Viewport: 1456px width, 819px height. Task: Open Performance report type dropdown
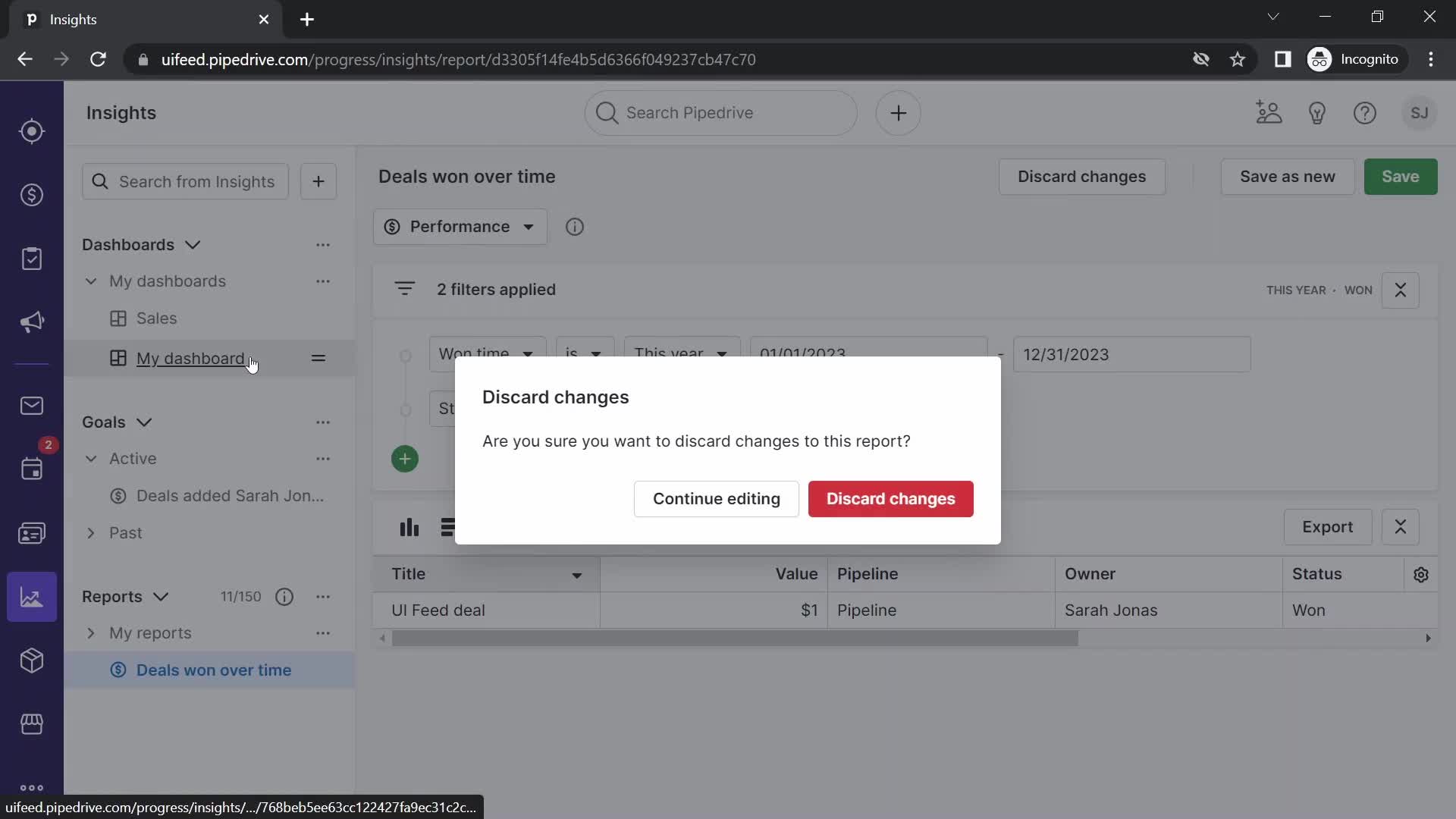[460, 227]
